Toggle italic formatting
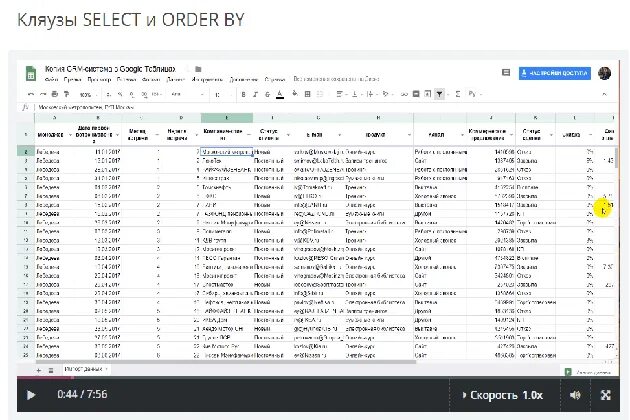The width and height of the screenshot is (630, 420). pos(255,94)
